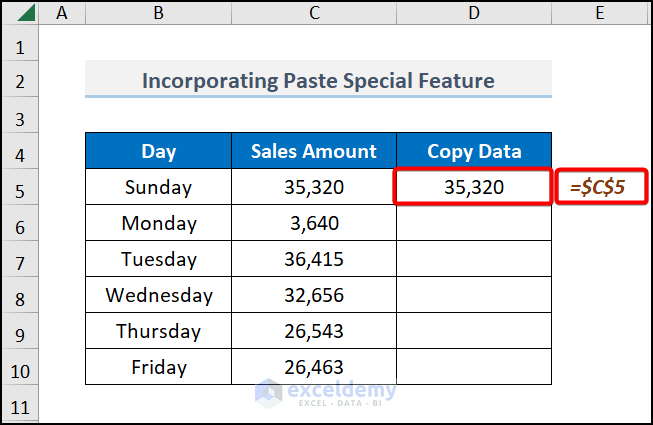
Task: Click the Tuesday sales amount 36,415
Action: click(x=314, y=259)
